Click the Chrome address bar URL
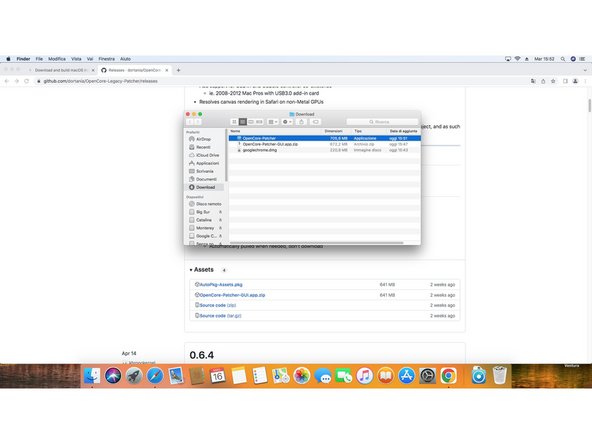592x444 pixels. [x=100, y=81]
